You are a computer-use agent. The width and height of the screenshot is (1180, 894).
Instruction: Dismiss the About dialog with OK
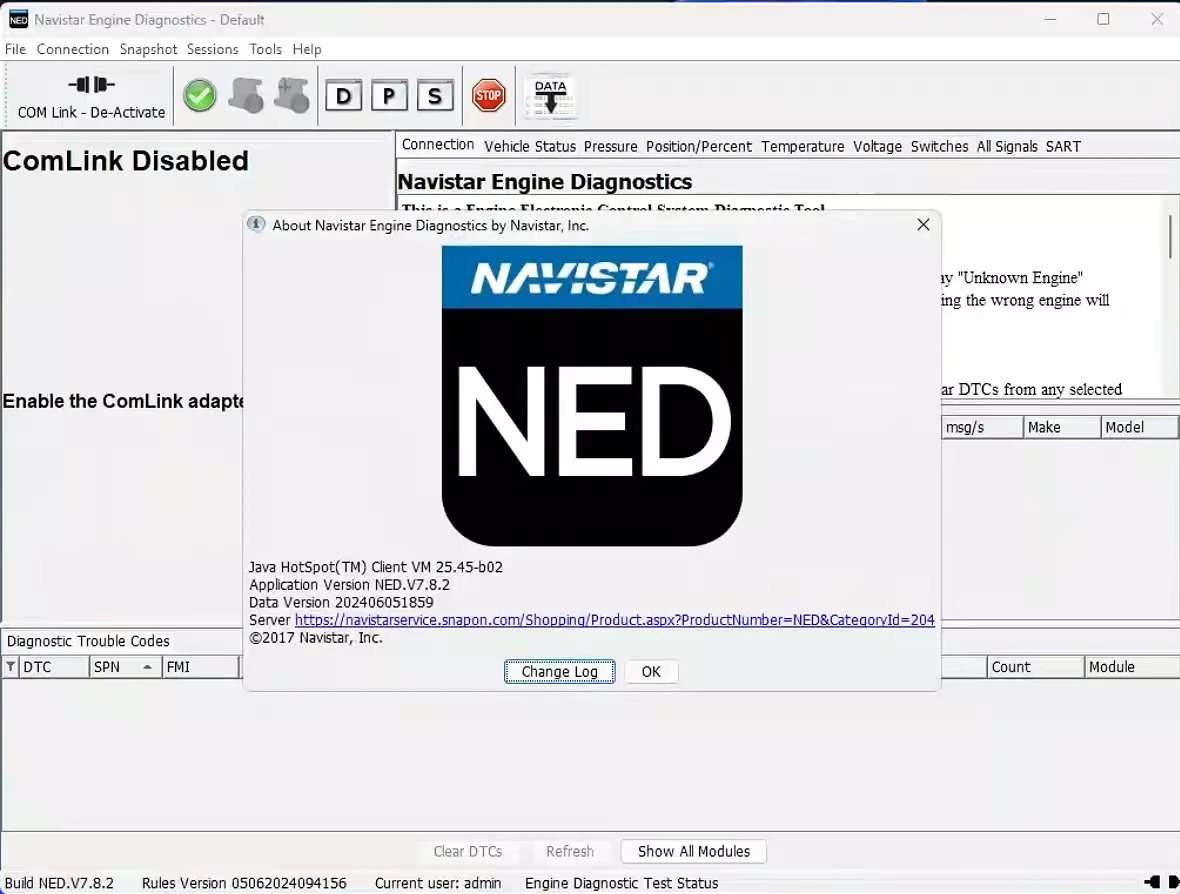pos(651,671)
